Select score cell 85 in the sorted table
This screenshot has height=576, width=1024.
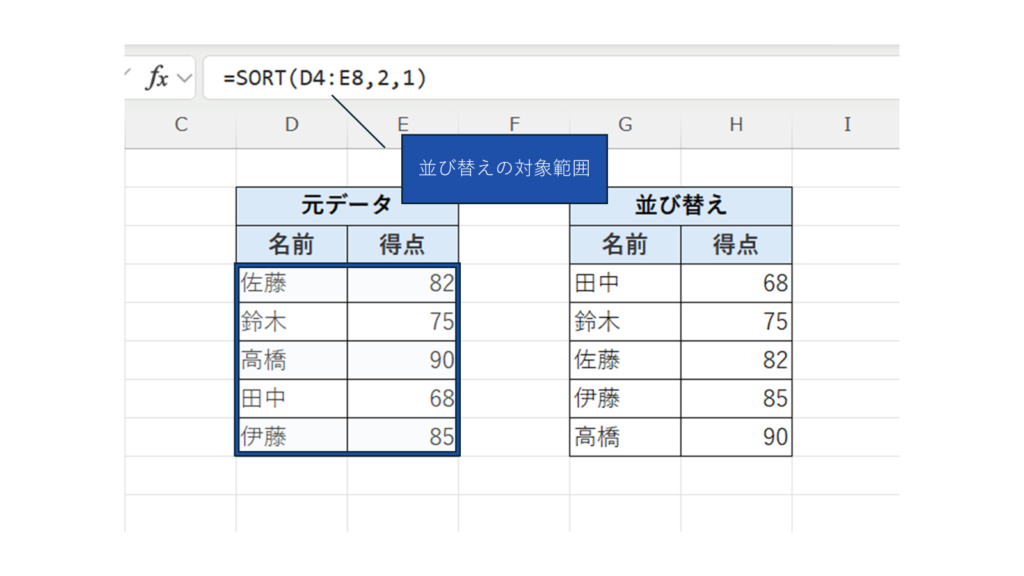click(x=737, y=398)
